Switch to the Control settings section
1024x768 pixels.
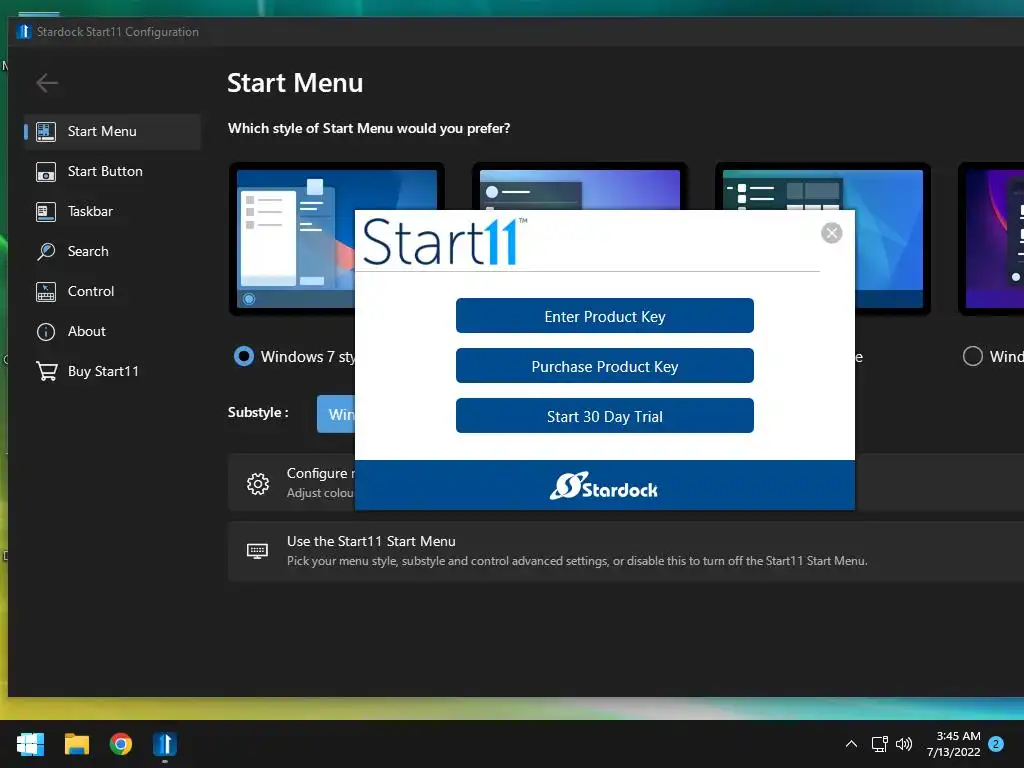(x=112, y=291)
